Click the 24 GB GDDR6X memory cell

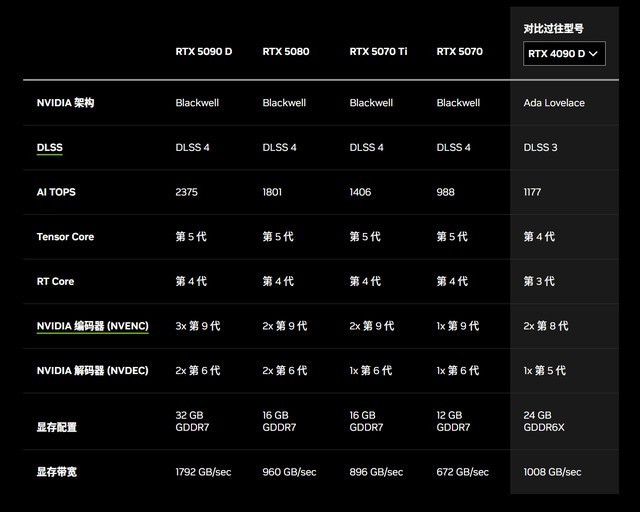point(544,421)
